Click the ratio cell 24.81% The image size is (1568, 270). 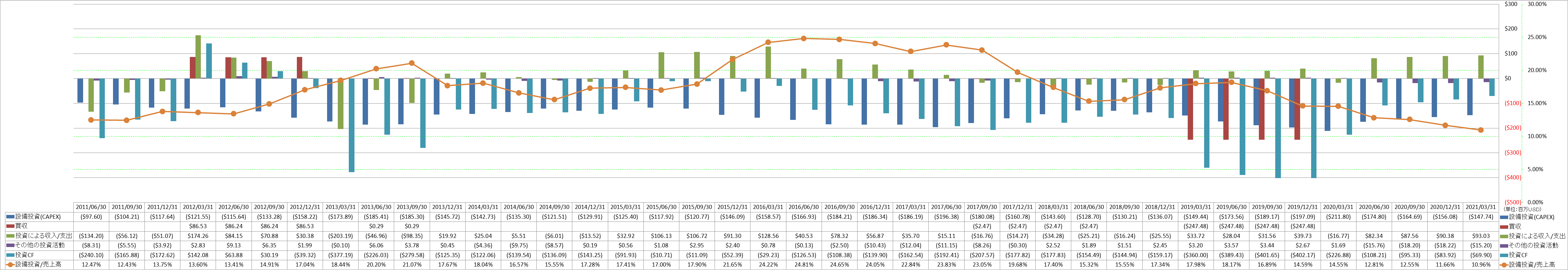tap(803, 265)
